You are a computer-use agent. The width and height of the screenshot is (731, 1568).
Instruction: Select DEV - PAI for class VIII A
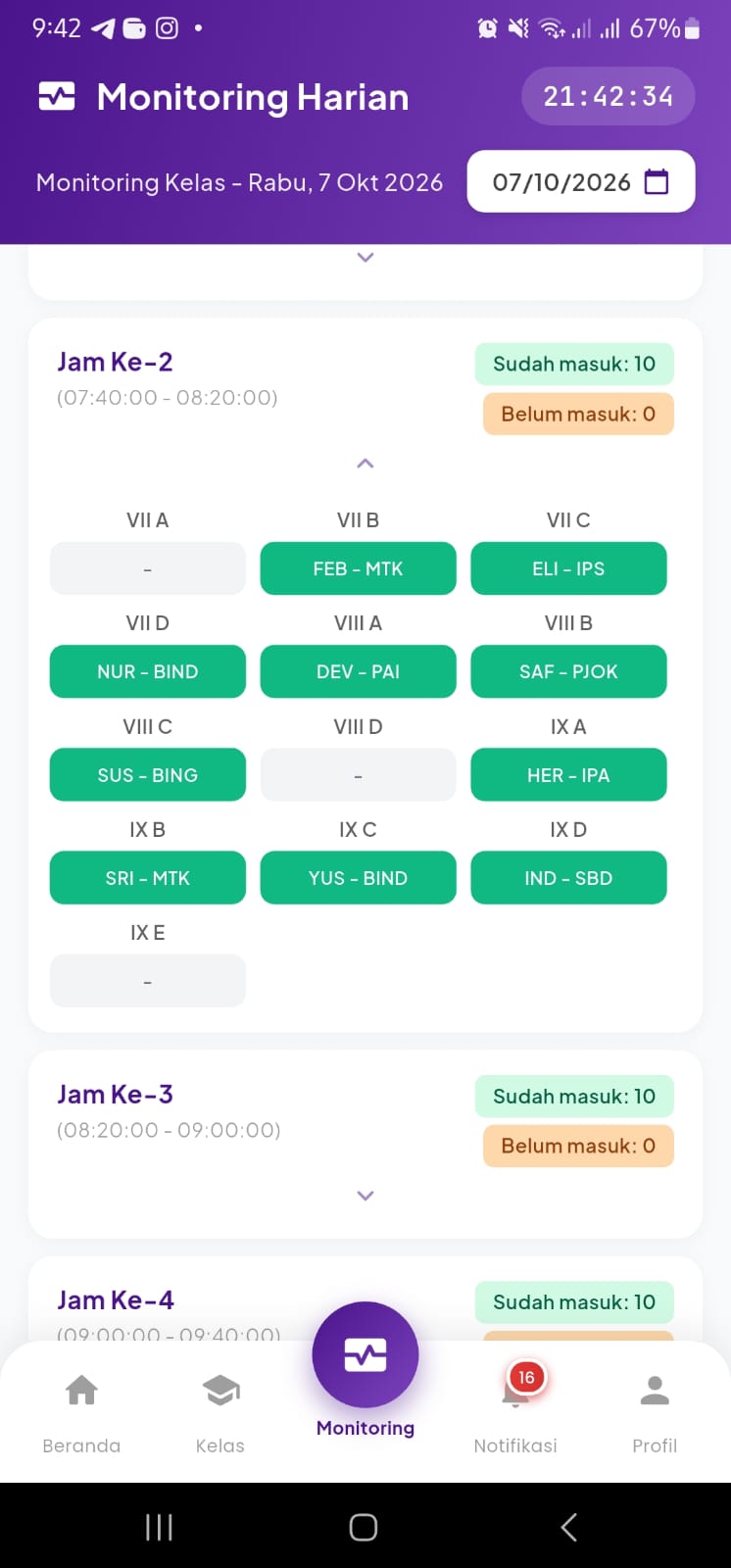[358, 671]
